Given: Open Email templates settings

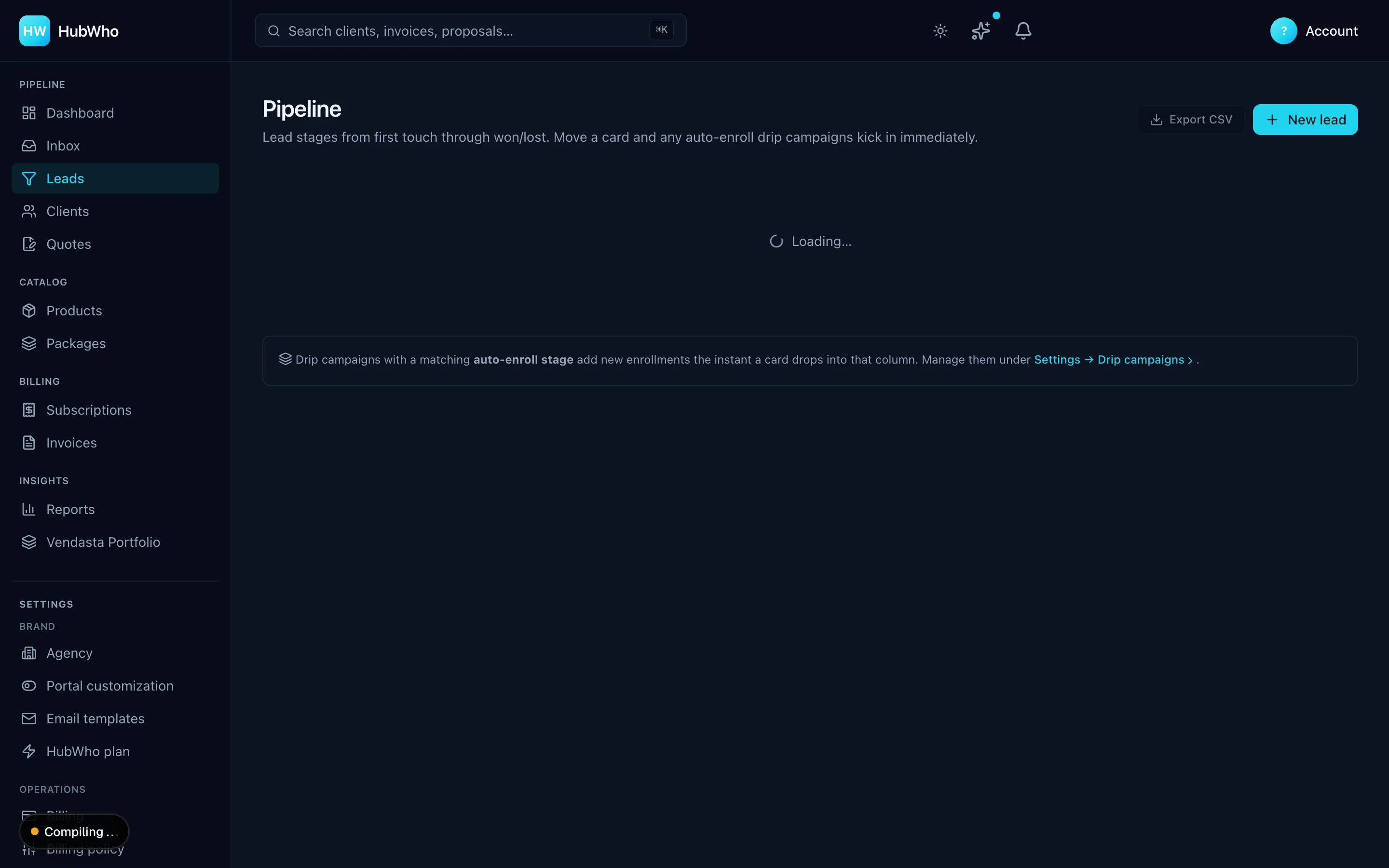Looking at the screenshot, I should 115,719.
